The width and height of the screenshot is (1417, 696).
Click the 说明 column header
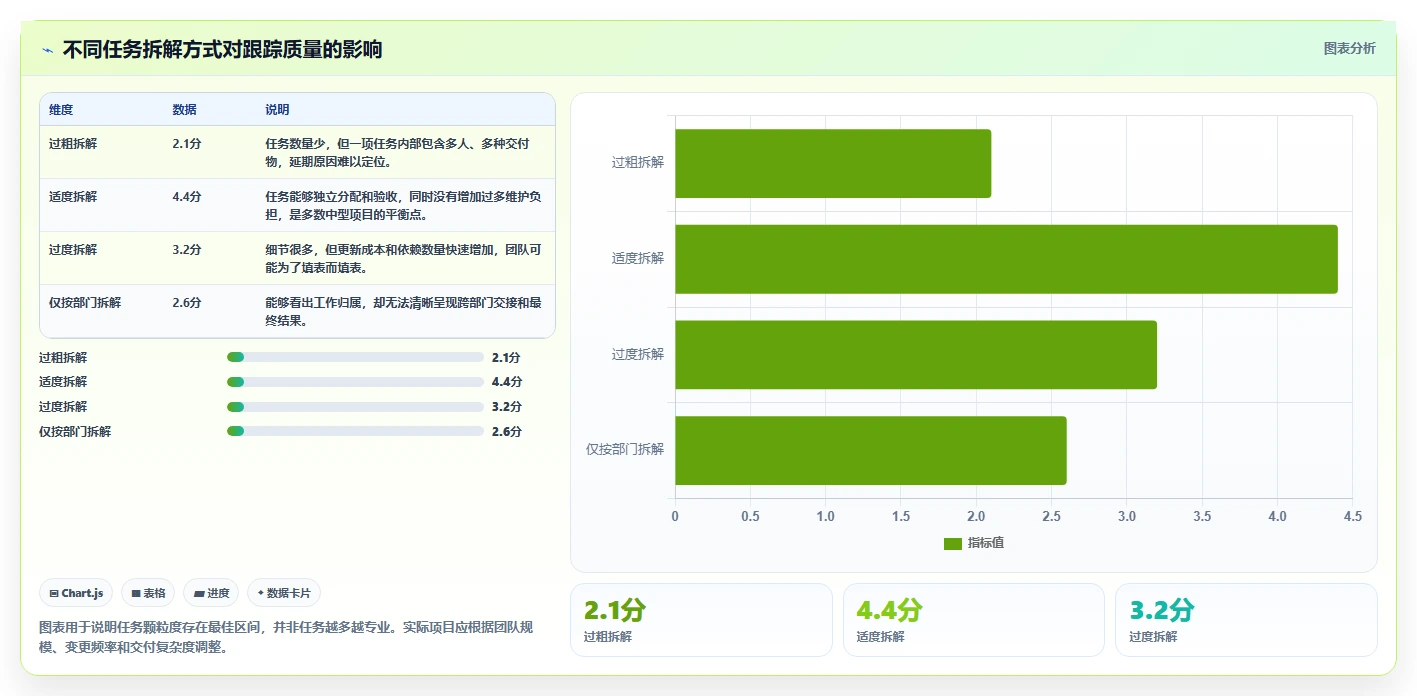pos(277,110)
